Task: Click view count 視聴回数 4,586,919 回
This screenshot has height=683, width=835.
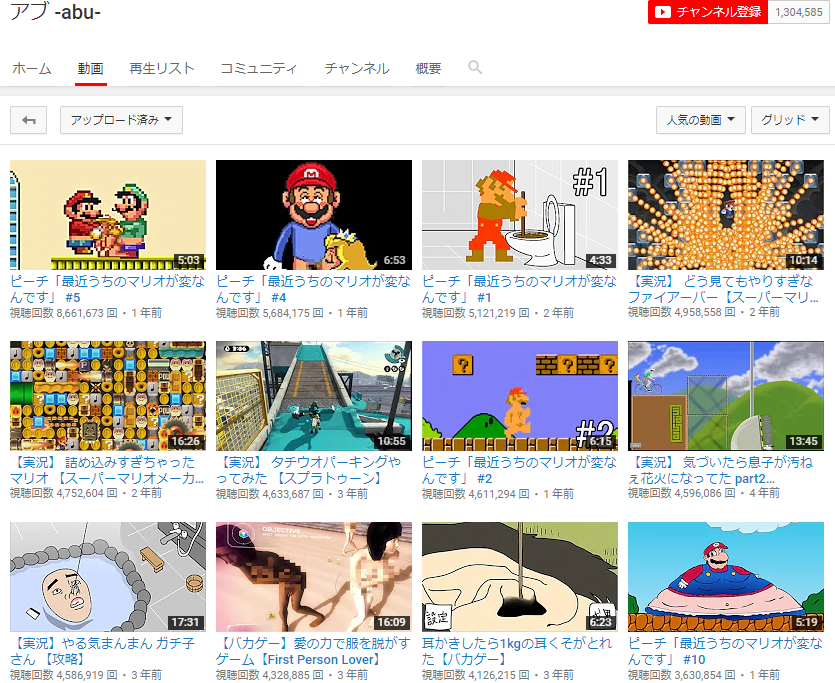Action: 64,675
